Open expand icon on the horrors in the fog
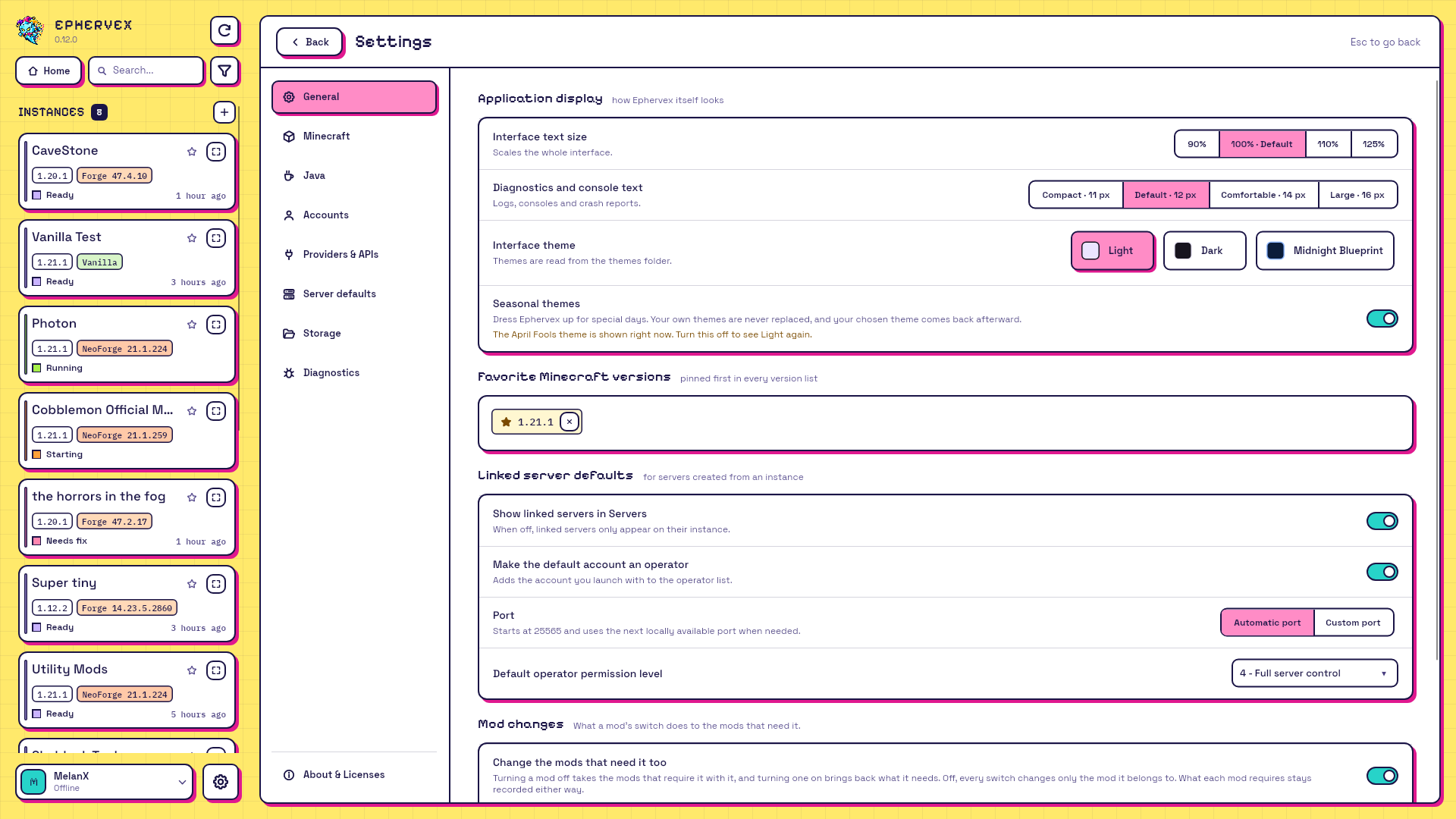This screenshot has height=819, width=1456. pyautogui.click(x=216, y=497)
